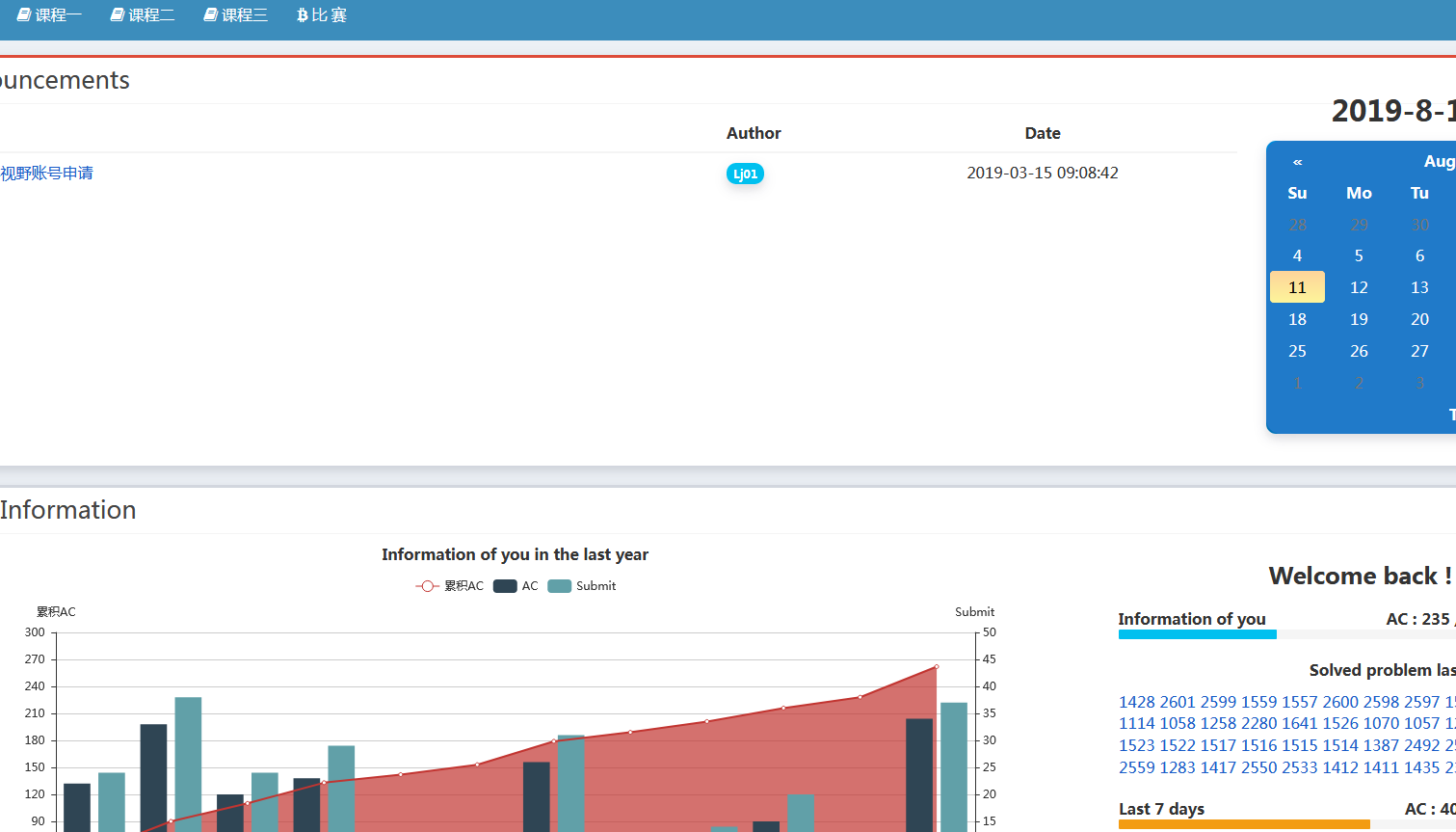1456x832 pixels.
Task: Expand the Aug month picker in calendar header
Action: tap(1439, 161)
